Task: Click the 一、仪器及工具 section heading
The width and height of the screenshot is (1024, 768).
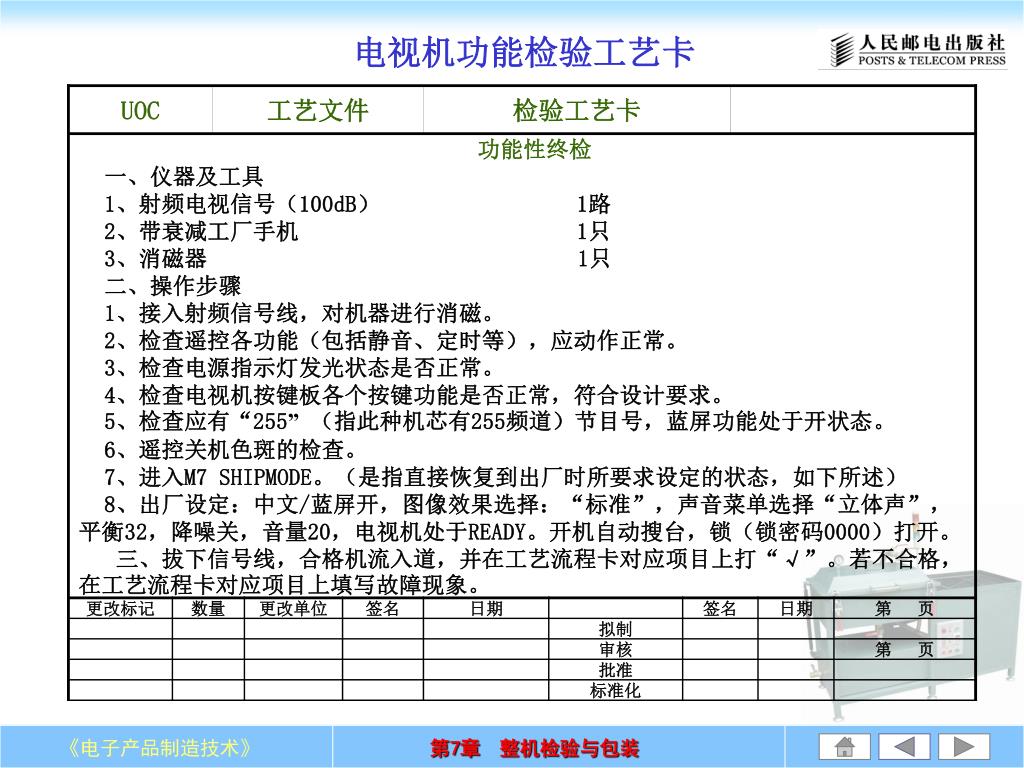Action: 184,177
